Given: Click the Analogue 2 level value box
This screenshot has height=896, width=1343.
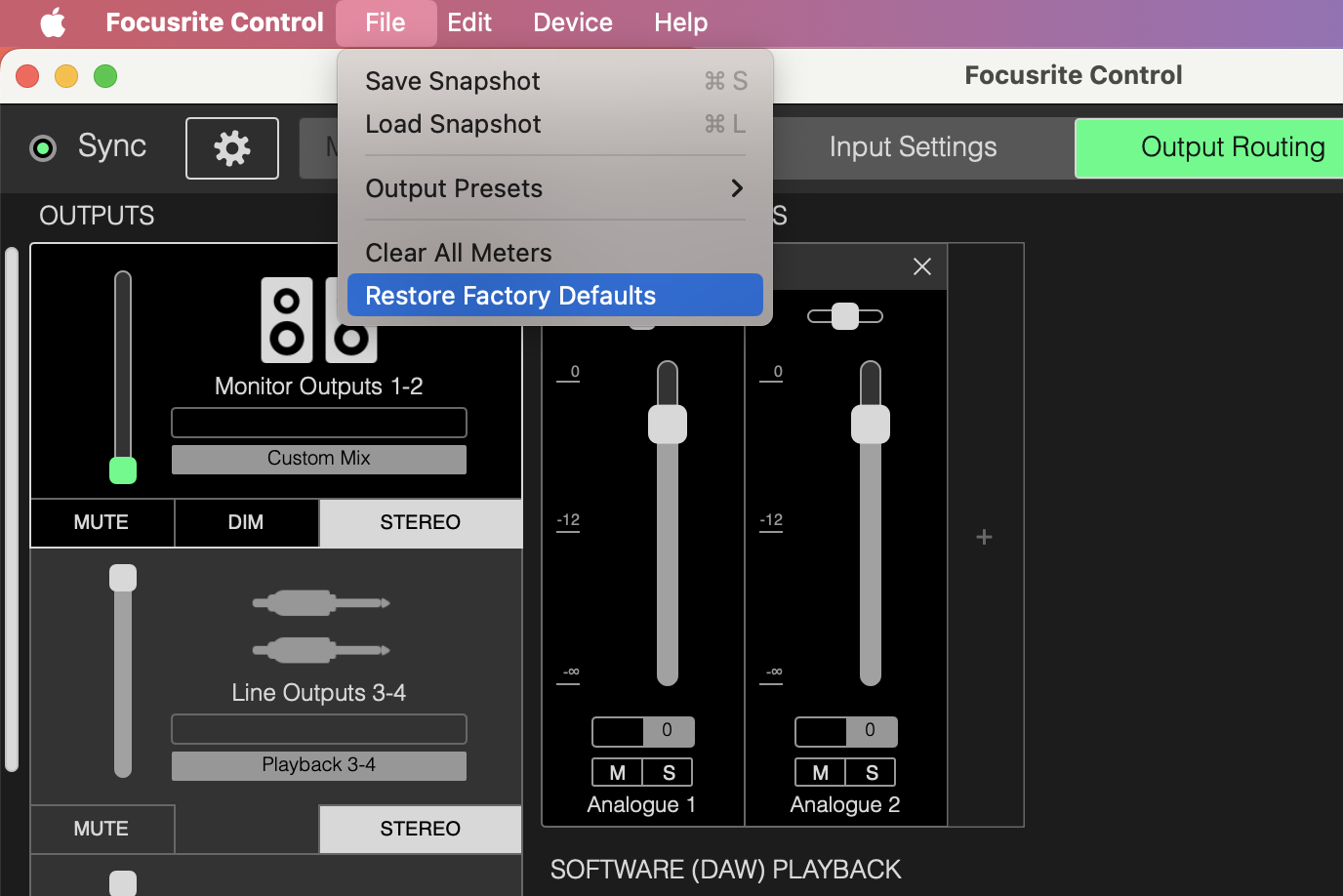Looking at the screenshot, I should [846, 731].
